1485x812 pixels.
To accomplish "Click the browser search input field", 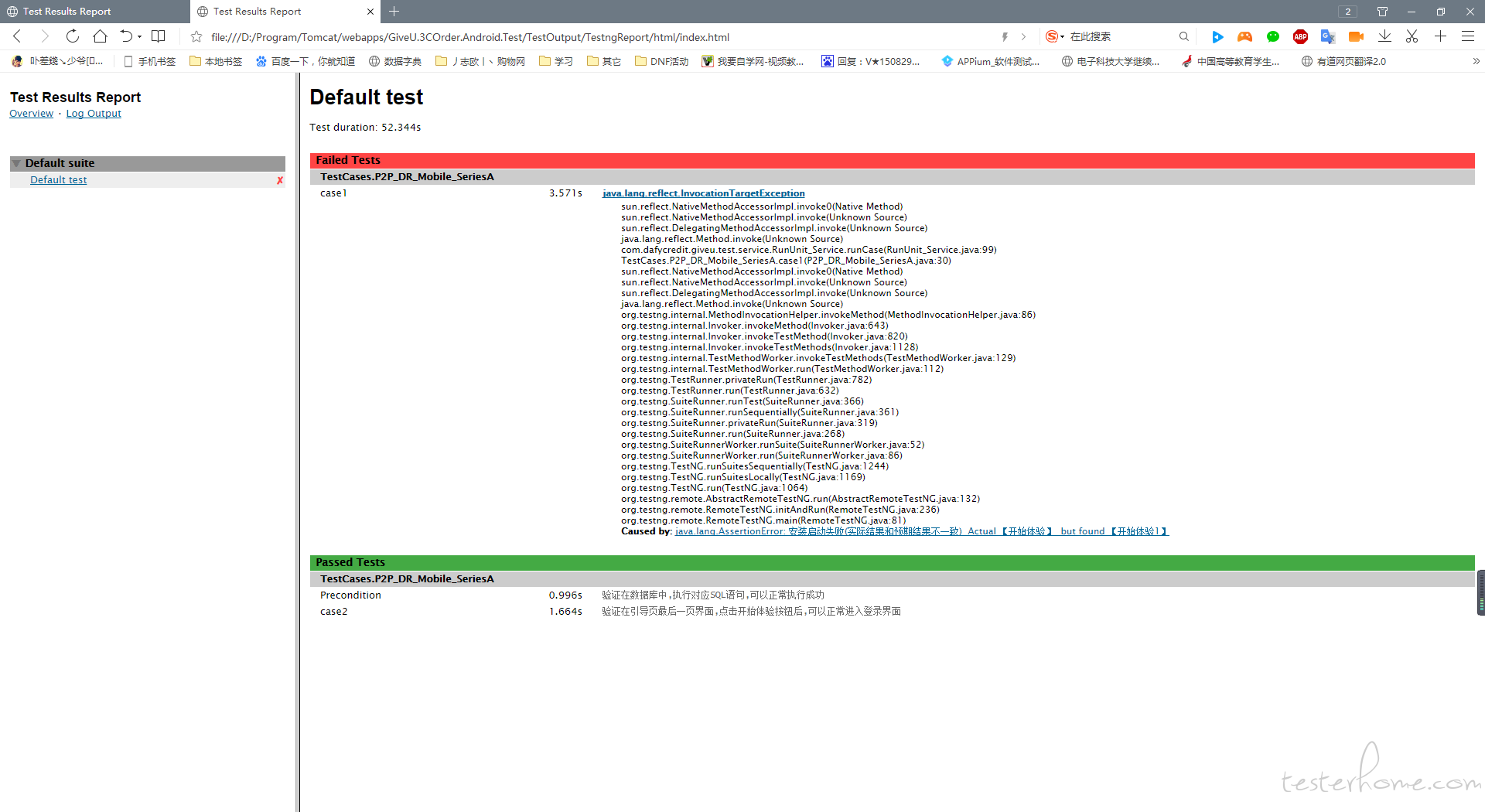I will pyautogui.click(x=1121, y=36).
